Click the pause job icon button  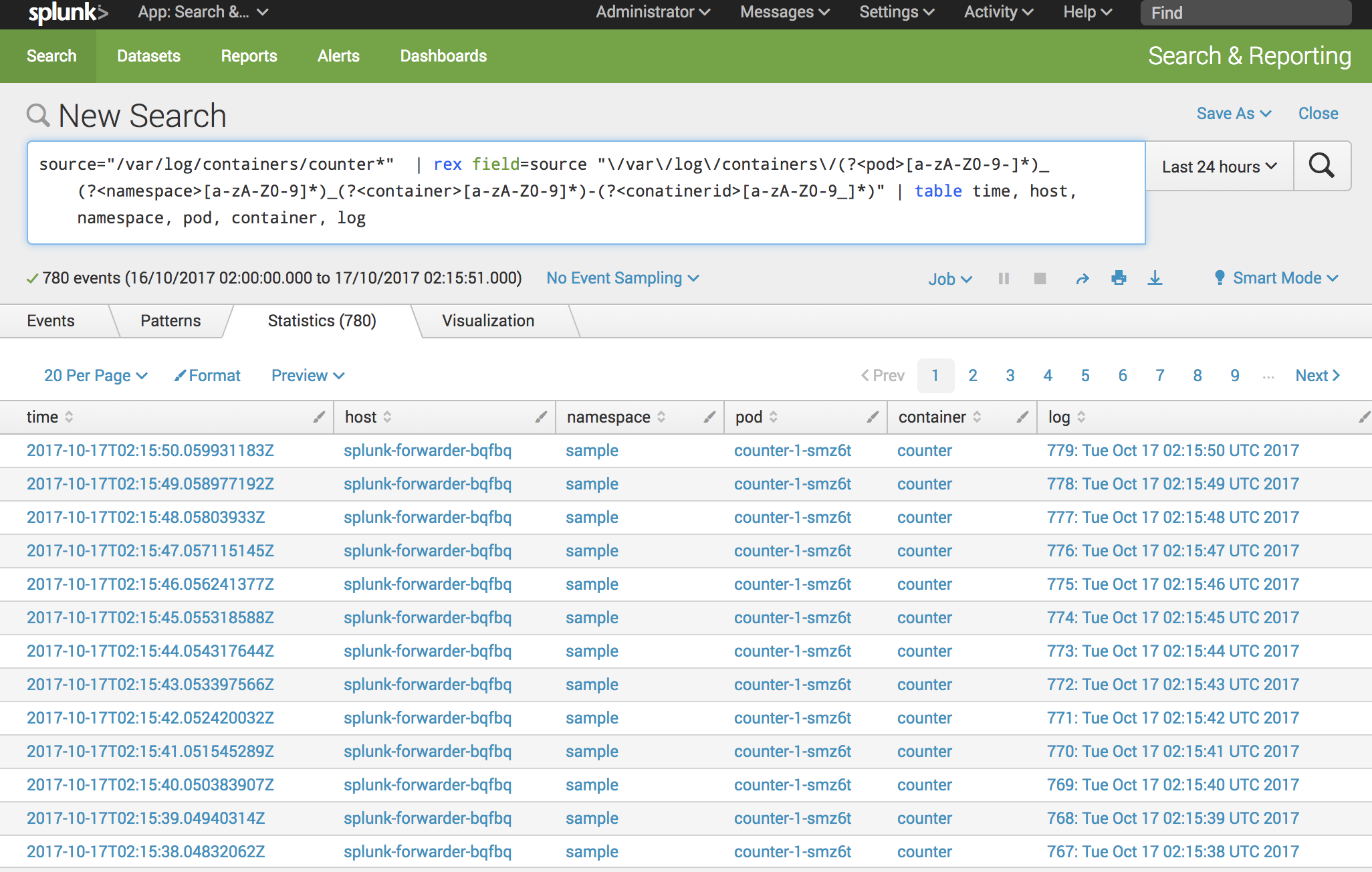(x=1004, y=278)
